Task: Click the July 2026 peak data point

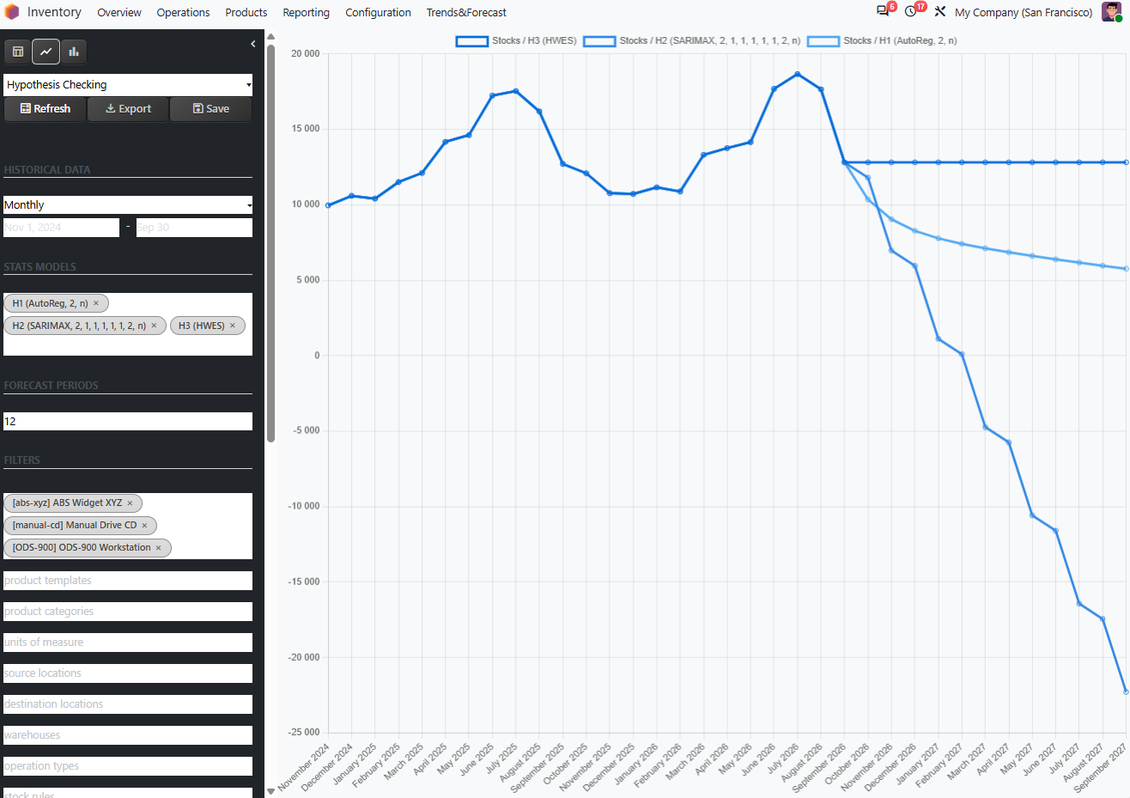Action: [x=797, y=74]
